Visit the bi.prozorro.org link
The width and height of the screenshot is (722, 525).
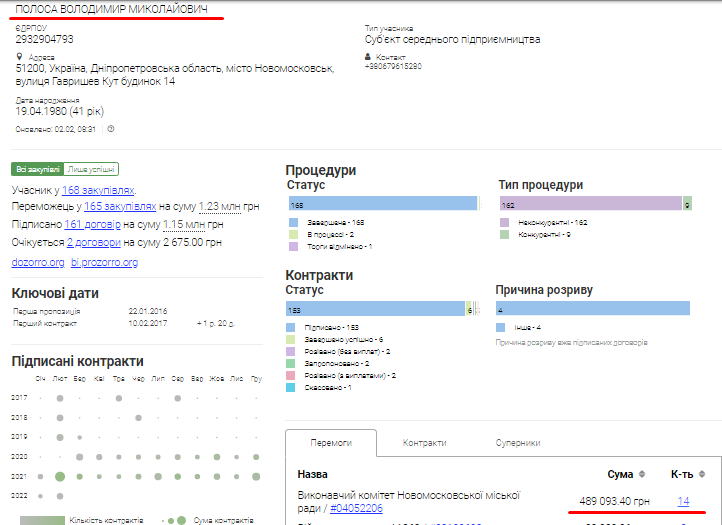(105, 262)
